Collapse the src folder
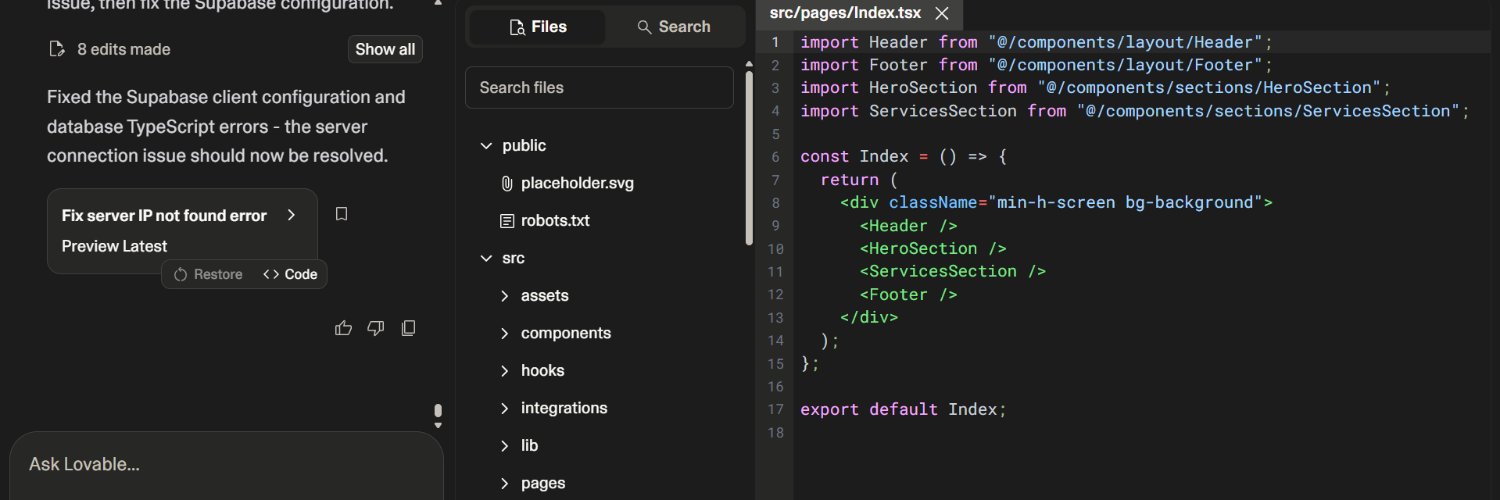 coord(486,258)
